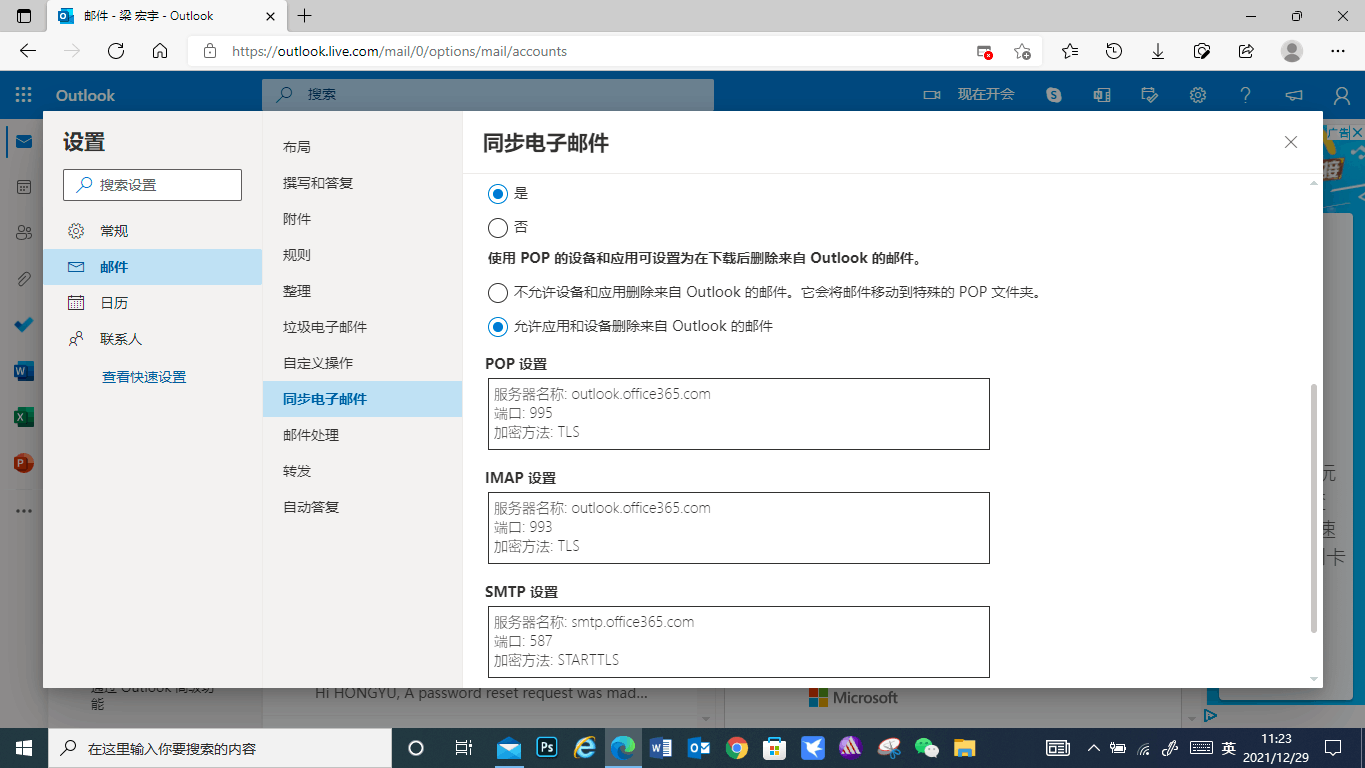1365x768 pixels.
Task: Launch Excel from the left sidebar
Action: (x=22, y=417)
